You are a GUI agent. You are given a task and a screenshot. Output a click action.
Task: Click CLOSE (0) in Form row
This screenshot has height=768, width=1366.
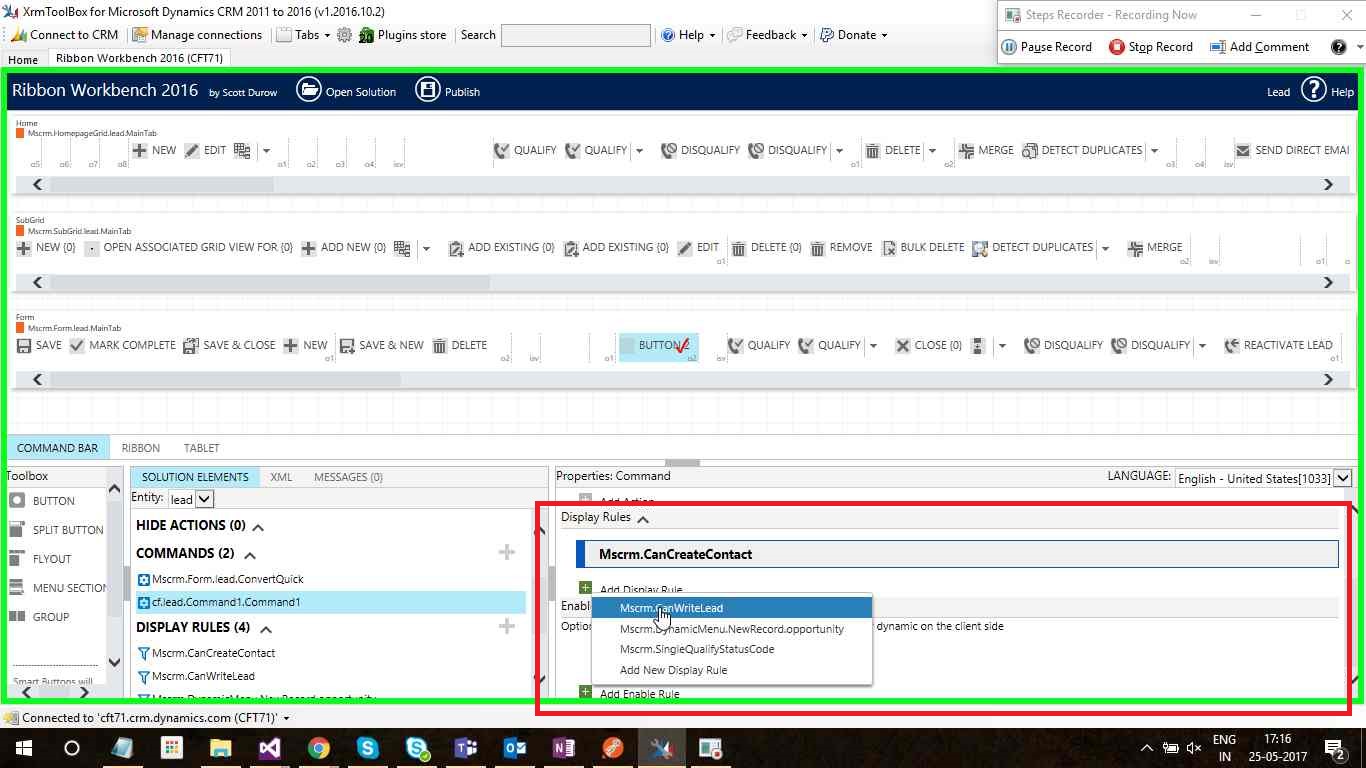point(928,345)
